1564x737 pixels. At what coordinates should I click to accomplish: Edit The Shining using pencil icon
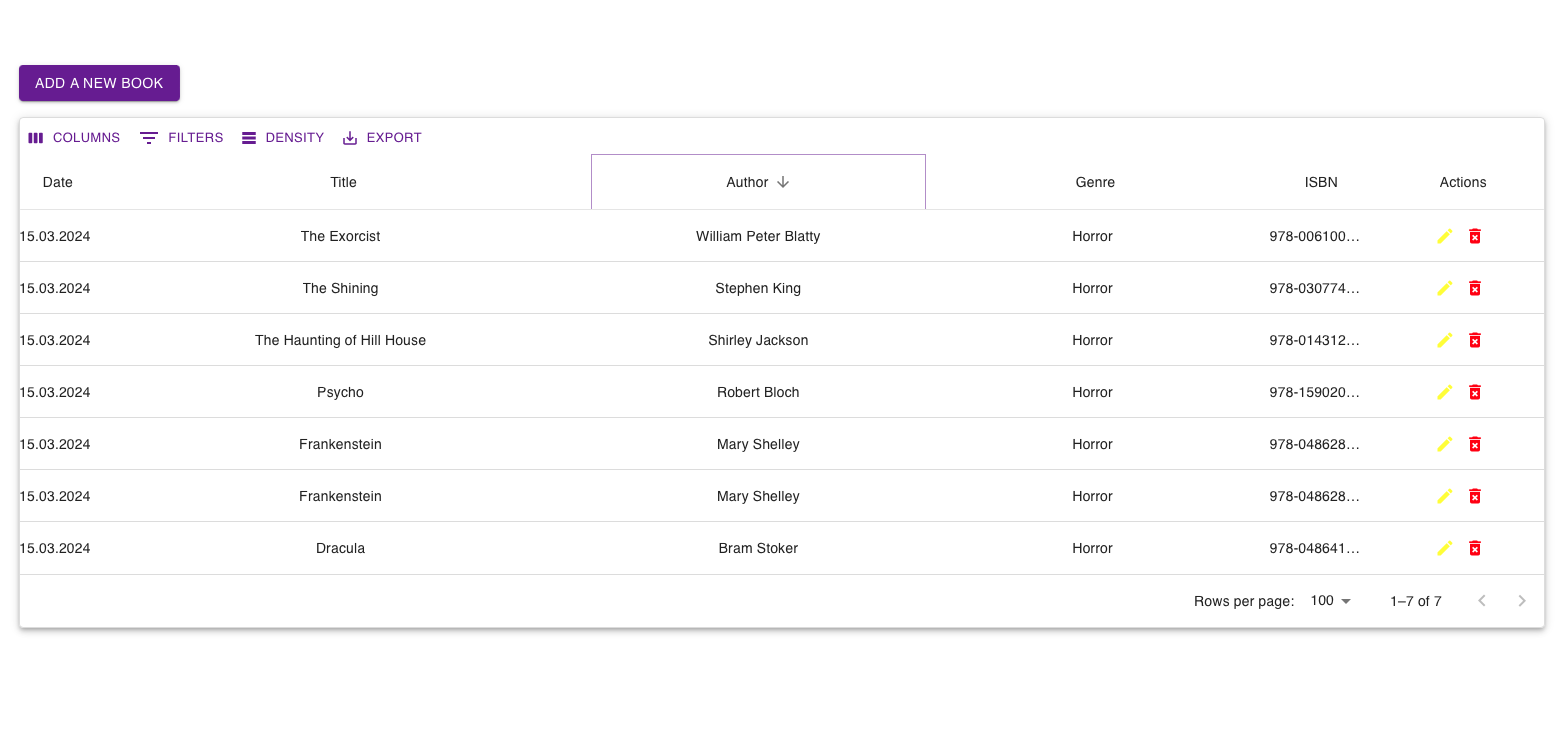point(1444,288)
